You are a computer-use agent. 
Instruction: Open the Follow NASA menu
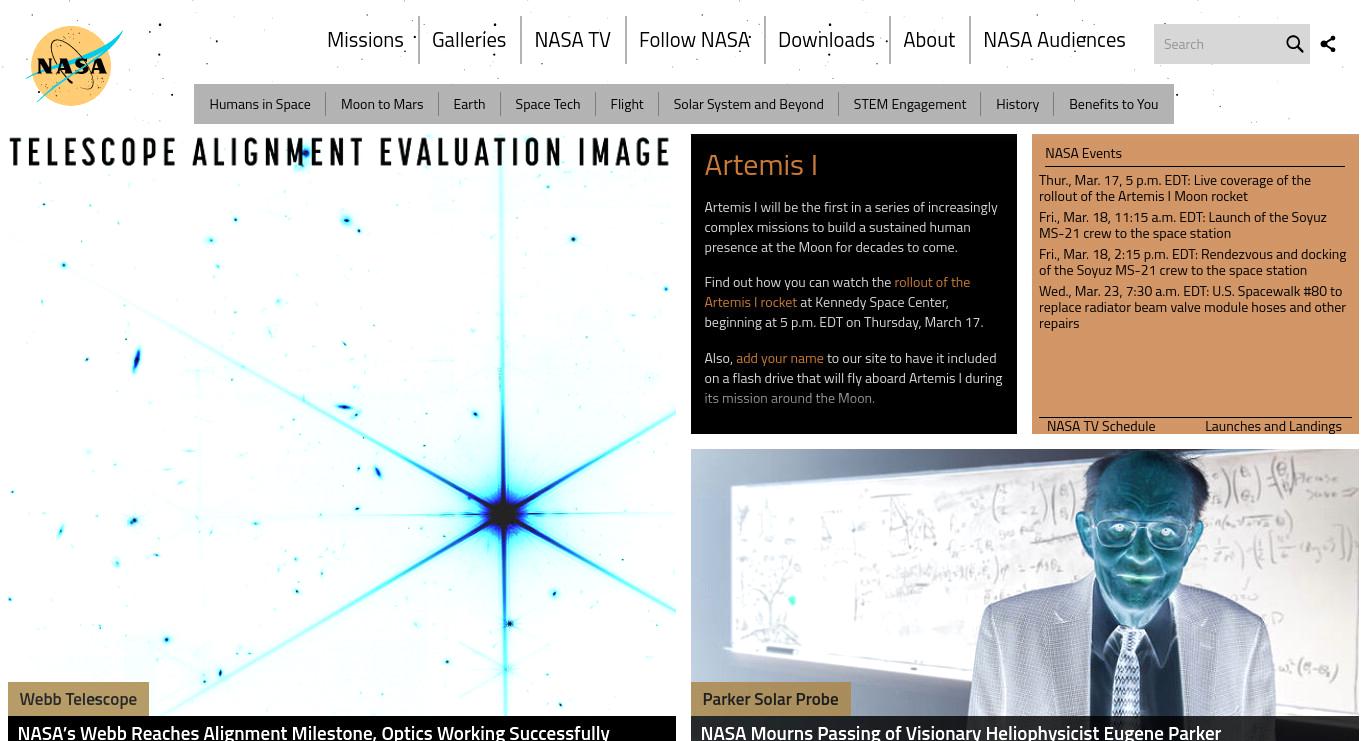pyautogui.click(x=694, y=40)
